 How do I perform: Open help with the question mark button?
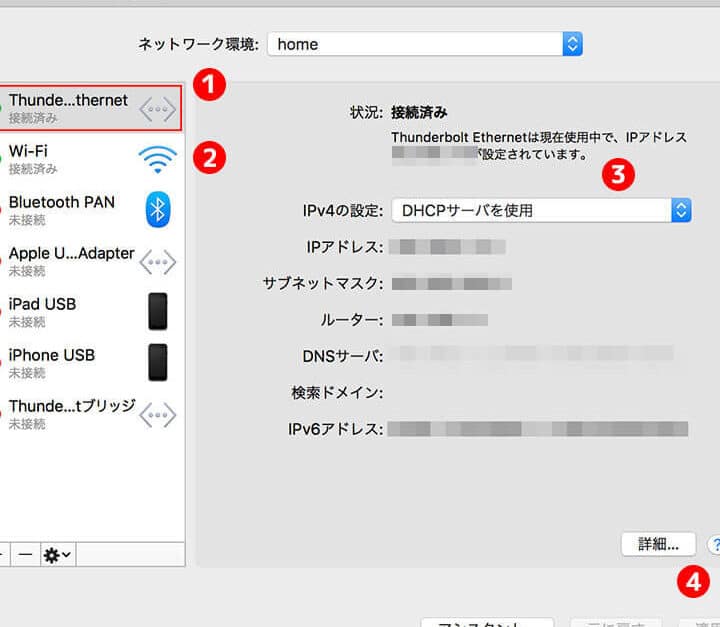[713, 543]
